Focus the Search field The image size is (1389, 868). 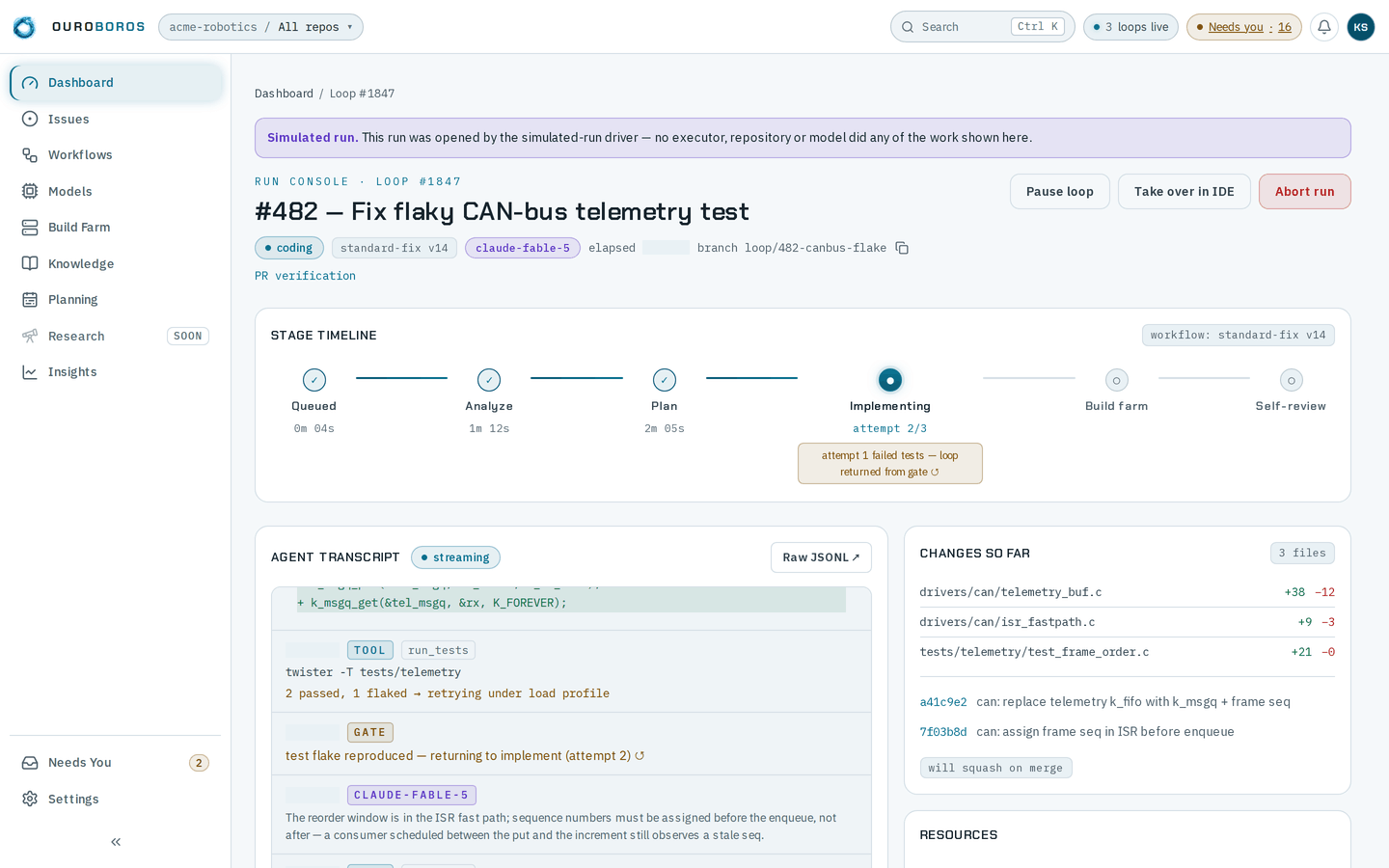(x=982, y=27)
